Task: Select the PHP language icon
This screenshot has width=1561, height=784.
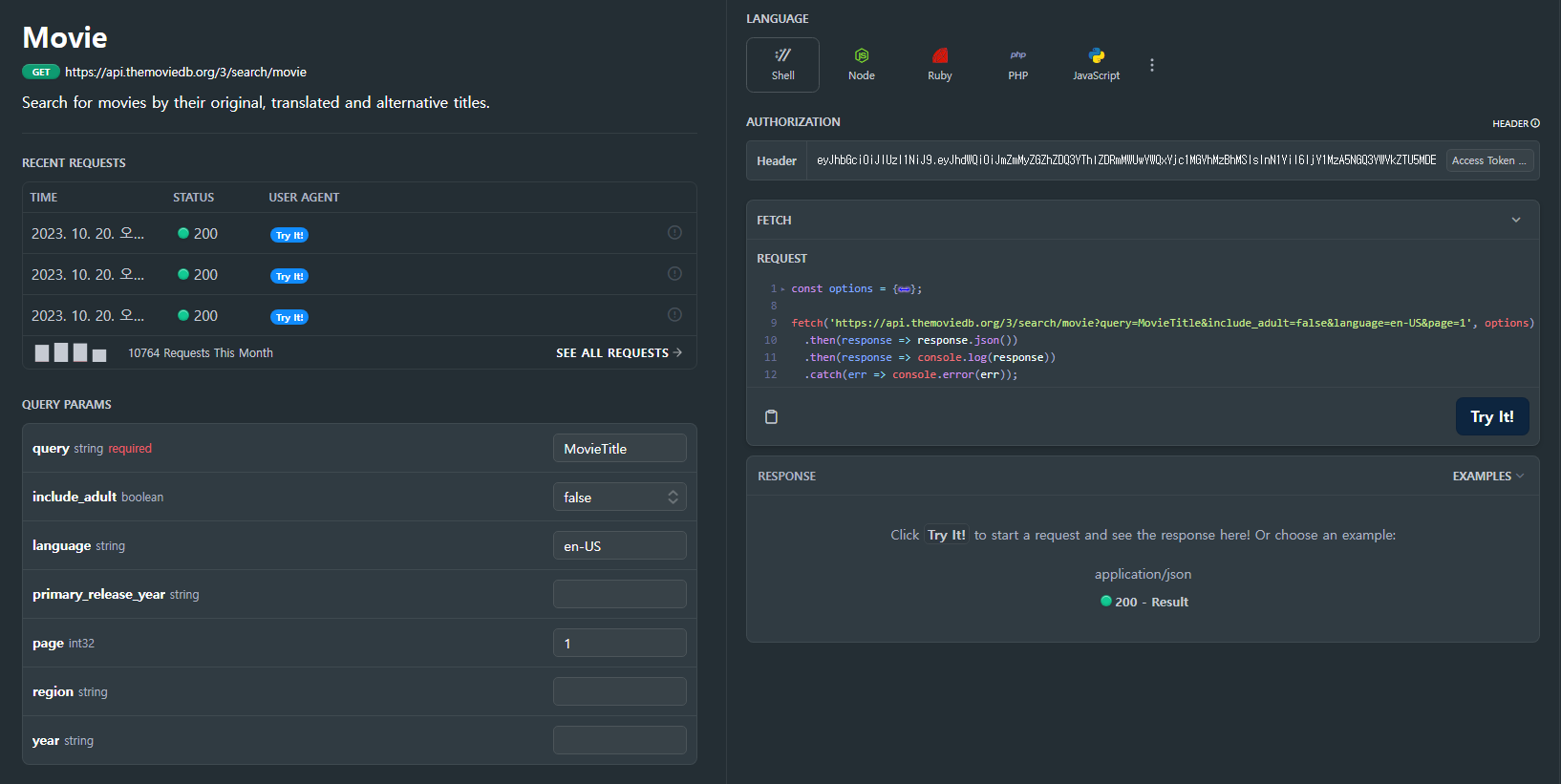Action: coord(1018,65)
